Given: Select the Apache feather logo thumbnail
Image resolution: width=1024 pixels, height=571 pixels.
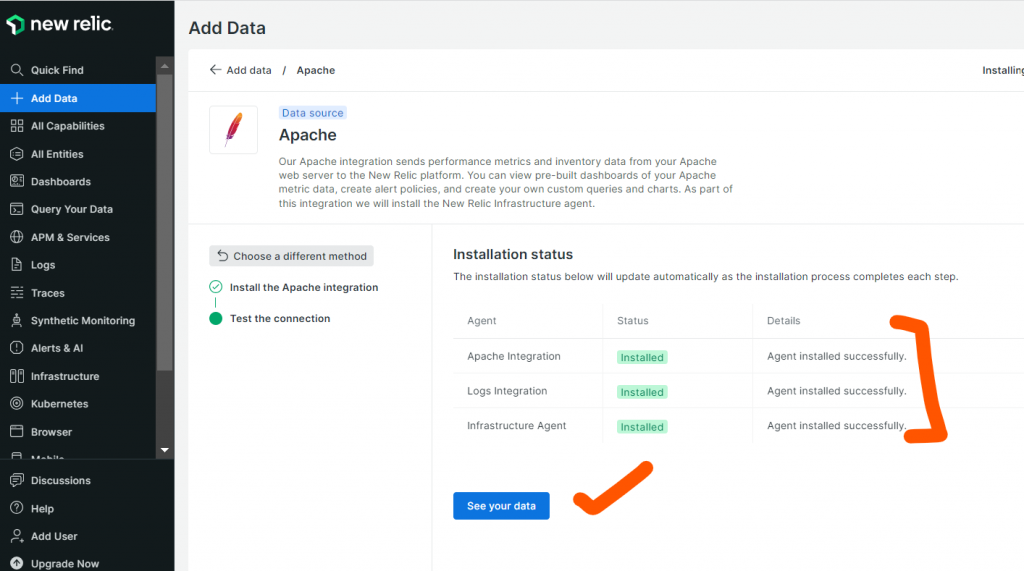Looking at the screenshot, I should [x=233, y=130].
